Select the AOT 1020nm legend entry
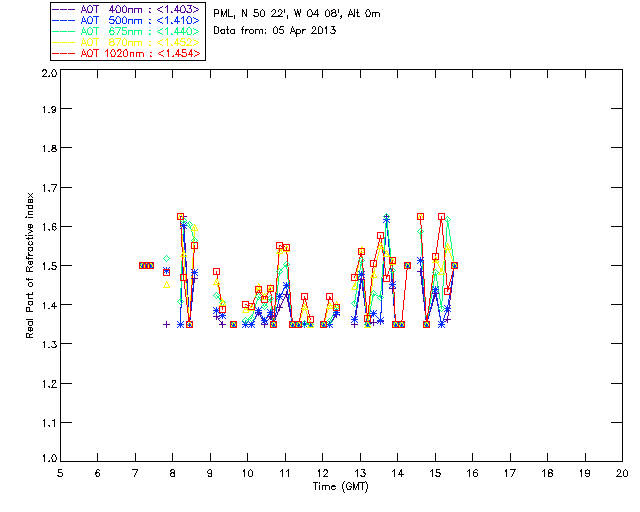Screen dimensions: 640x512 click(126, 53)
